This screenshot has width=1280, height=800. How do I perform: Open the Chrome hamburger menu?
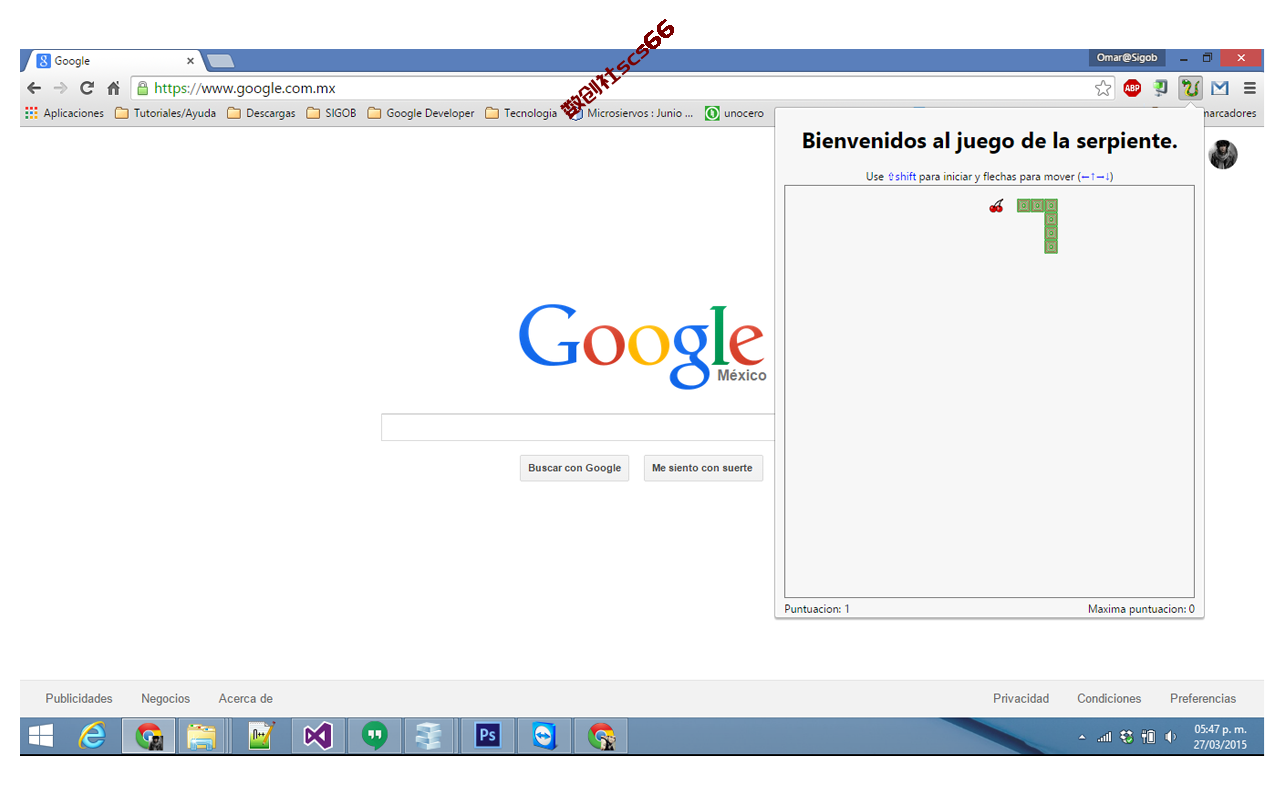click(1249, 88)
